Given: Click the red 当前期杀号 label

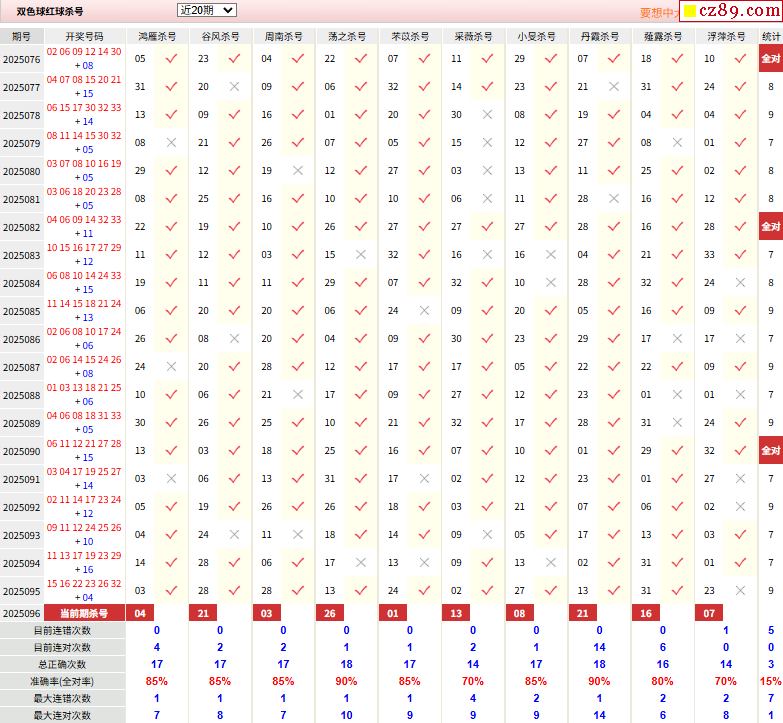Looking at the screenshot, I should click(84, 613).
